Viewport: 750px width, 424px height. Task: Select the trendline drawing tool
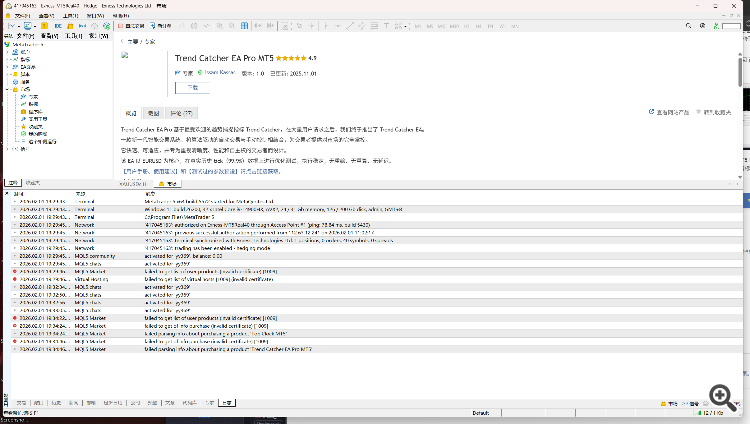click(350, 26)
